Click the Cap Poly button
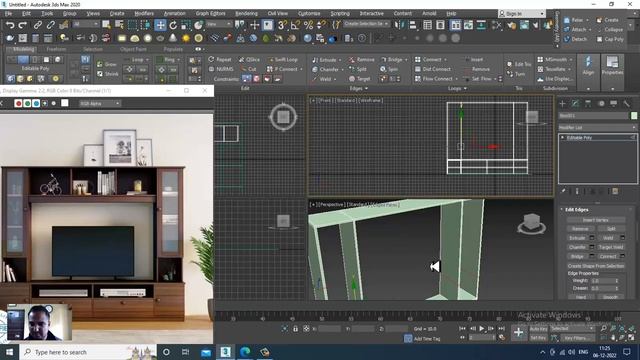 pyautogui.click(x=610, y=39)
